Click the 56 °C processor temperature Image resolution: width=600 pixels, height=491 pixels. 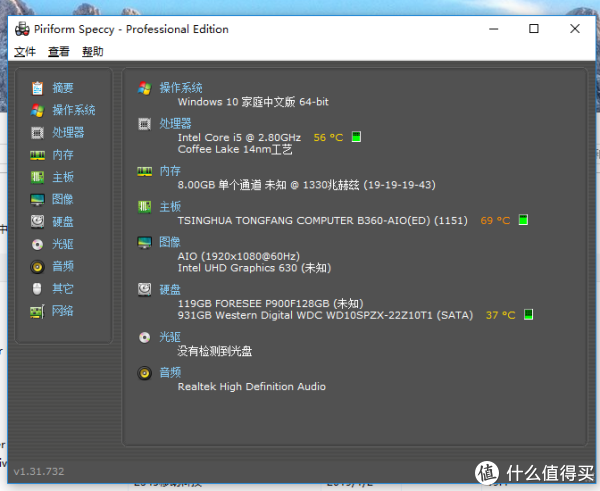pyautogui.click(x=328, y=137)
